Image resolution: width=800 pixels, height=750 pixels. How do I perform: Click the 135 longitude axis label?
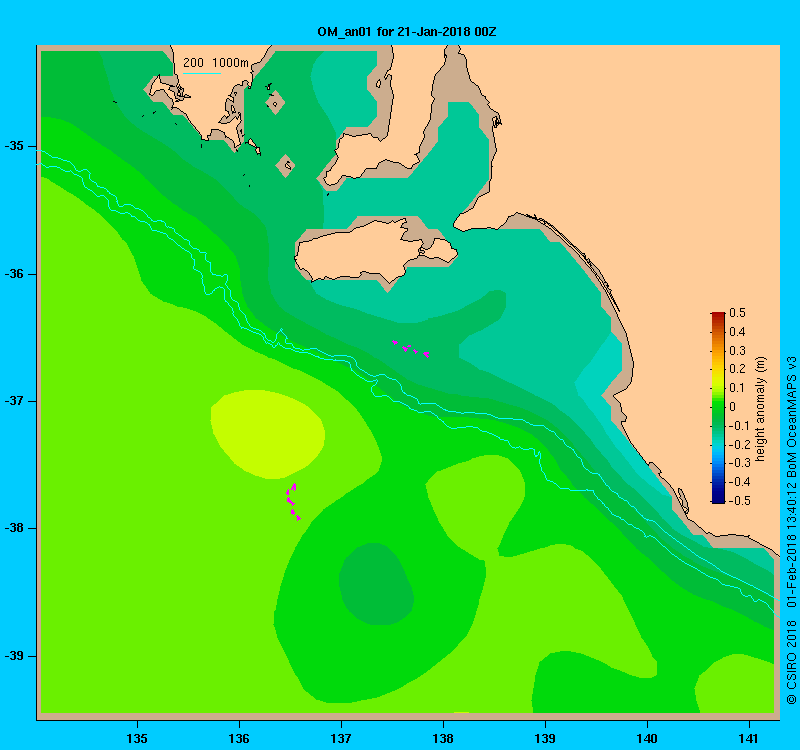tap(137, 738)
